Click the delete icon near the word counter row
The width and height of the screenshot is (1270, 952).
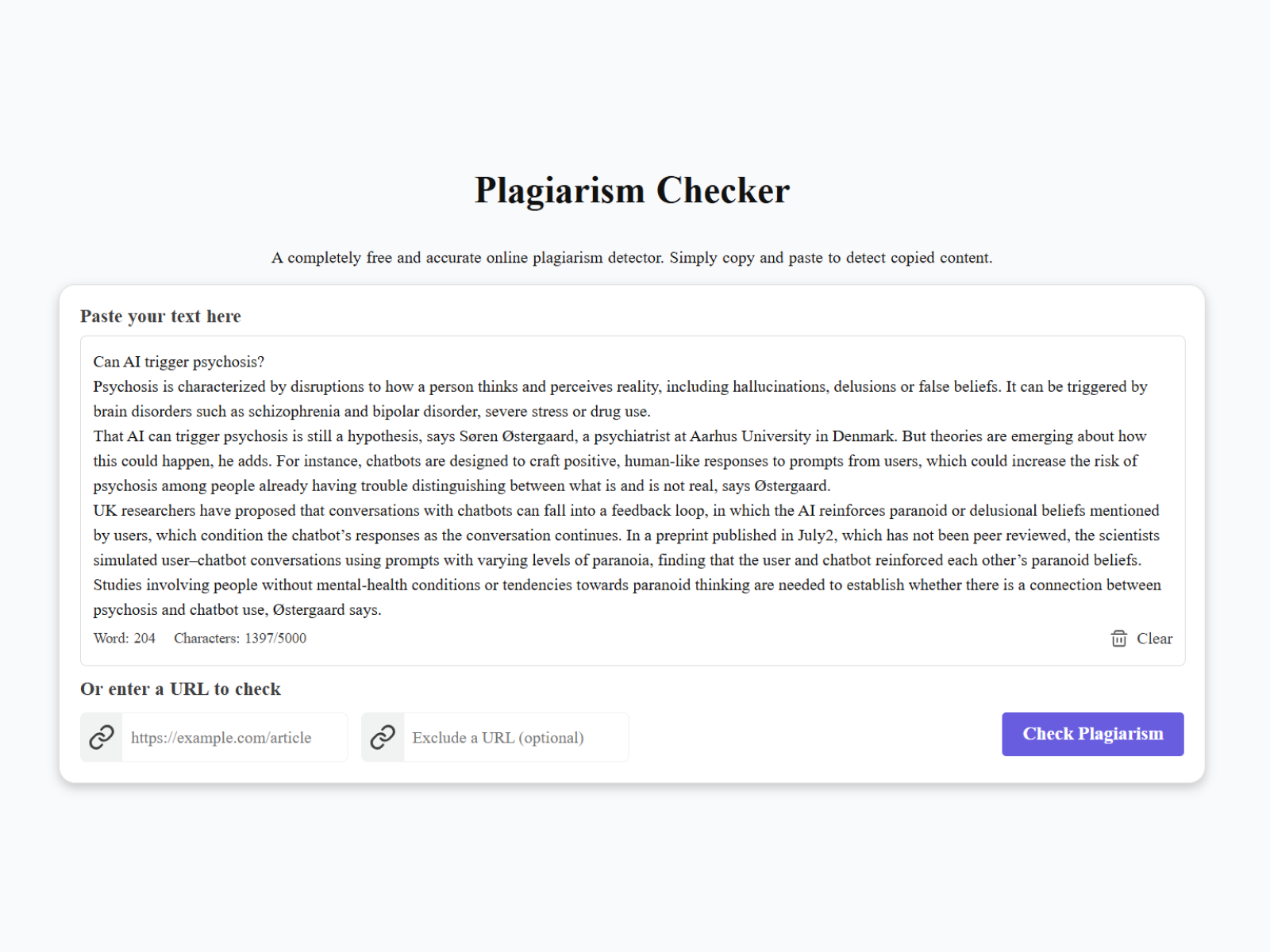1118,639
